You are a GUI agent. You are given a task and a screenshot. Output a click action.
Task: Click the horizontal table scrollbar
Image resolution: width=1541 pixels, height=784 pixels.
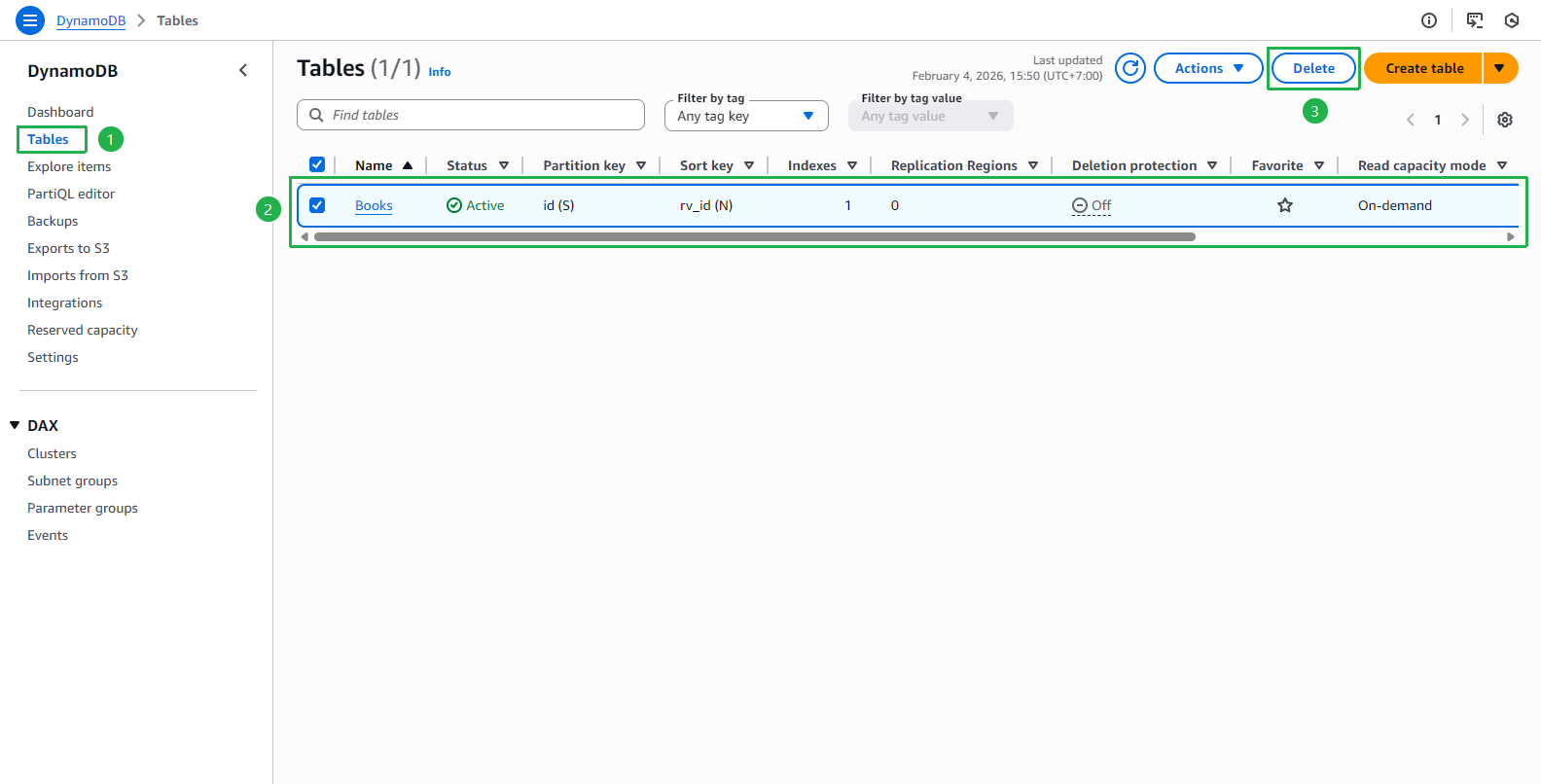(x=754, y=236)
